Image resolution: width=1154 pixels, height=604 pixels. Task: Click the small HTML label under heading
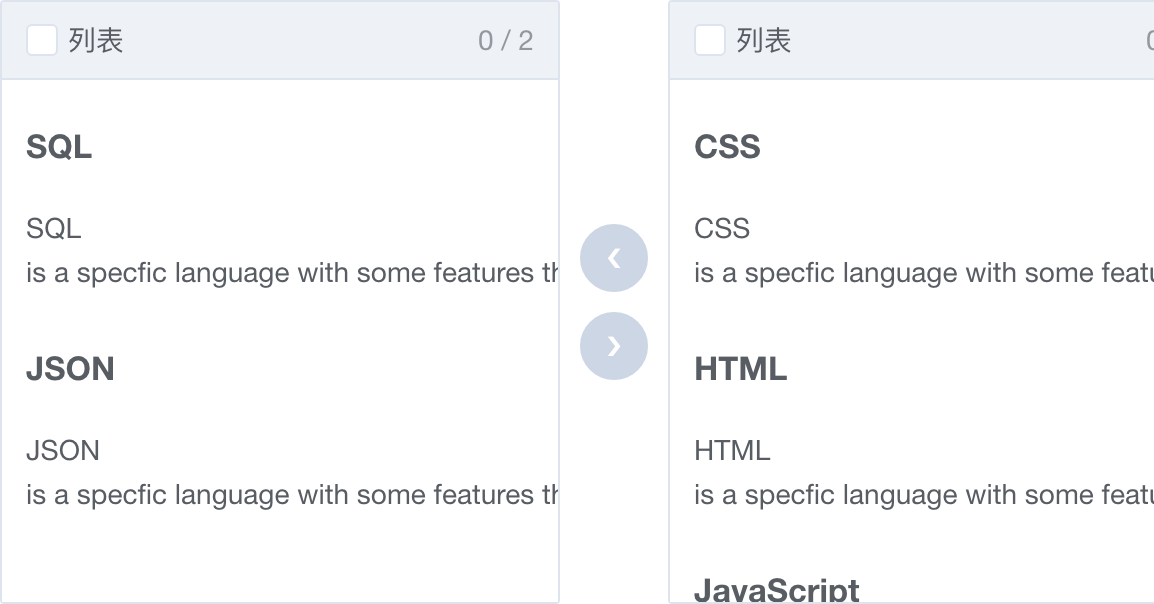pos(732,450)
